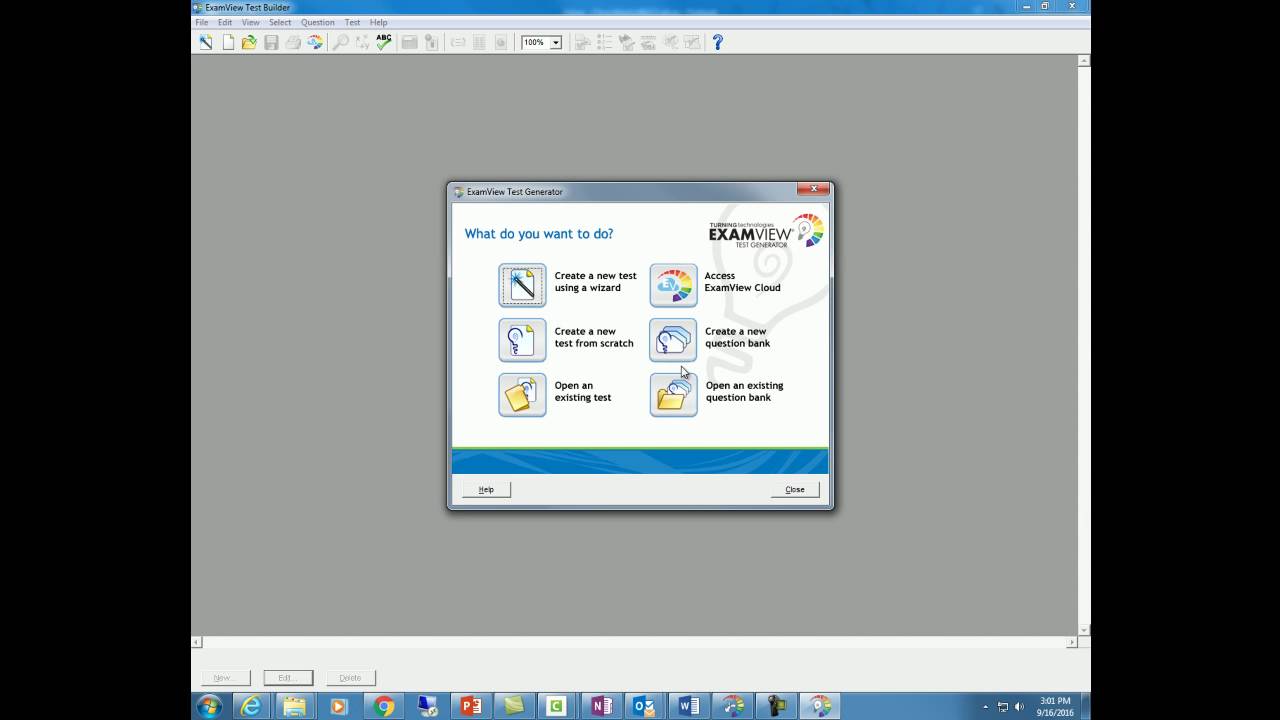Open PowerPoint from the taskbar
Image resolution: width=1280 pixels, height=720 pixels.
click(x=471, y=706)
